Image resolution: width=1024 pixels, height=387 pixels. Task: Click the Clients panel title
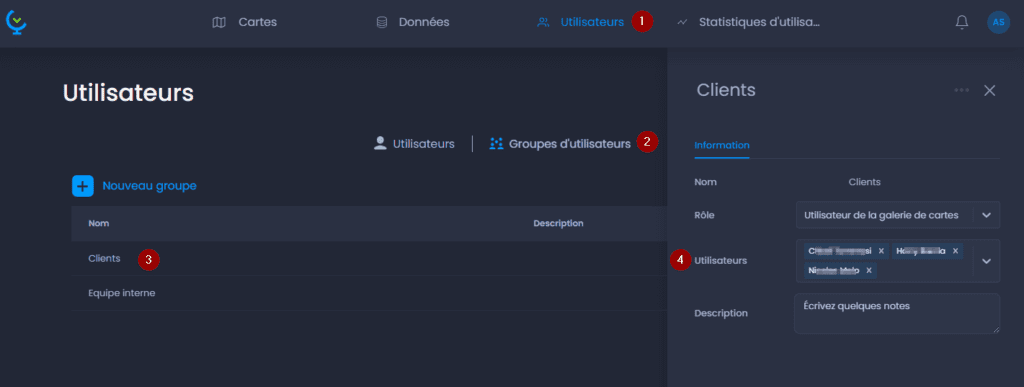[726, 90]
